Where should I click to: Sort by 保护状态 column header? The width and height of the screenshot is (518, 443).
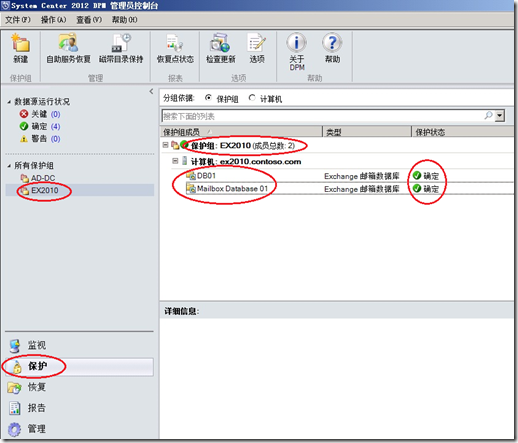[463, 132]
